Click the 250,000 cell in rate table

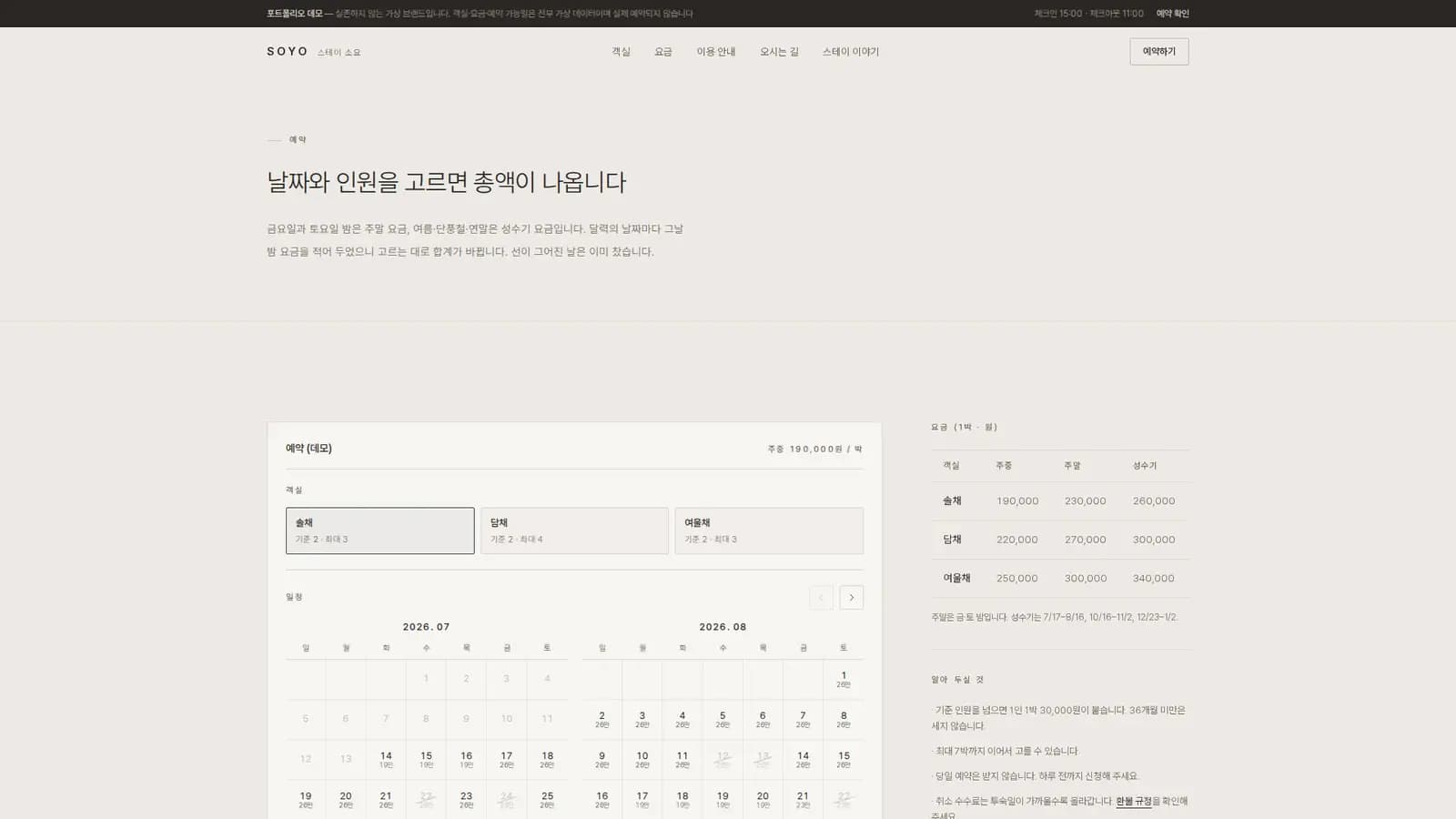point(1017,578)
